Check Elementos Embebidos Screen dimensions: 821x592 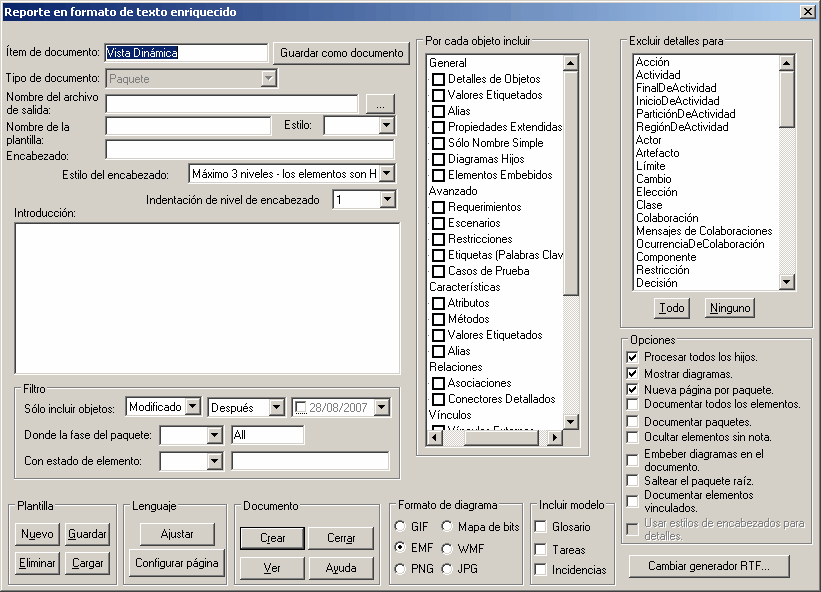[438, 175]
